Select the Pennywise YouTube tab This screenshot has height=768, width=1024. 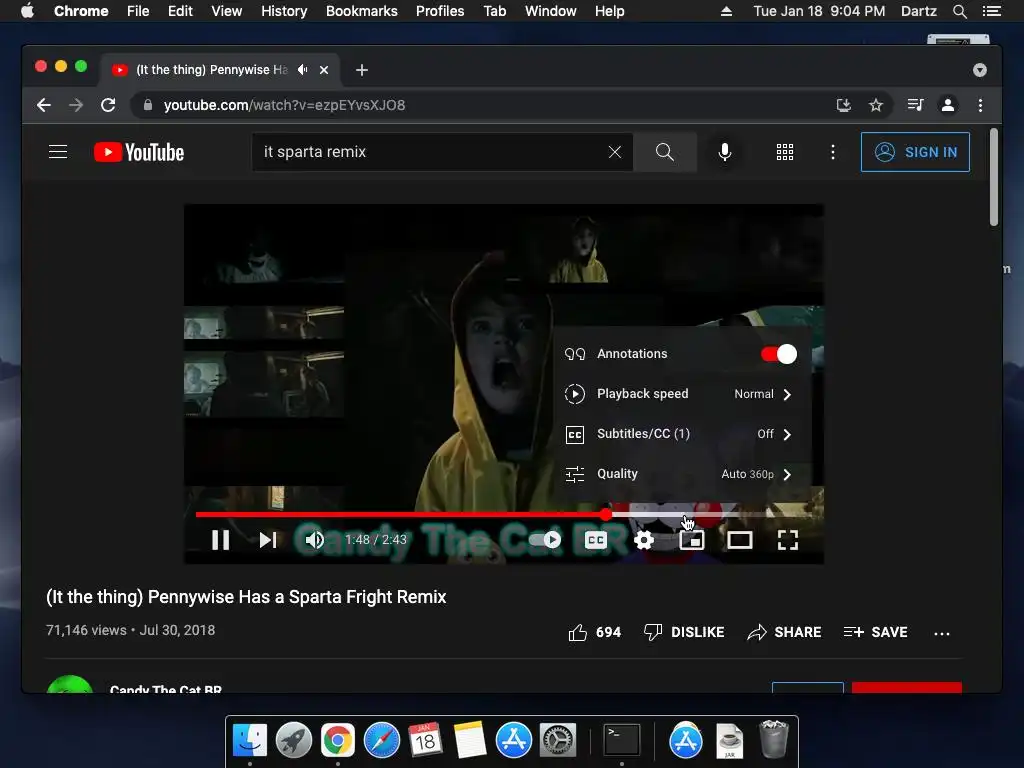(x=219, y=70)
